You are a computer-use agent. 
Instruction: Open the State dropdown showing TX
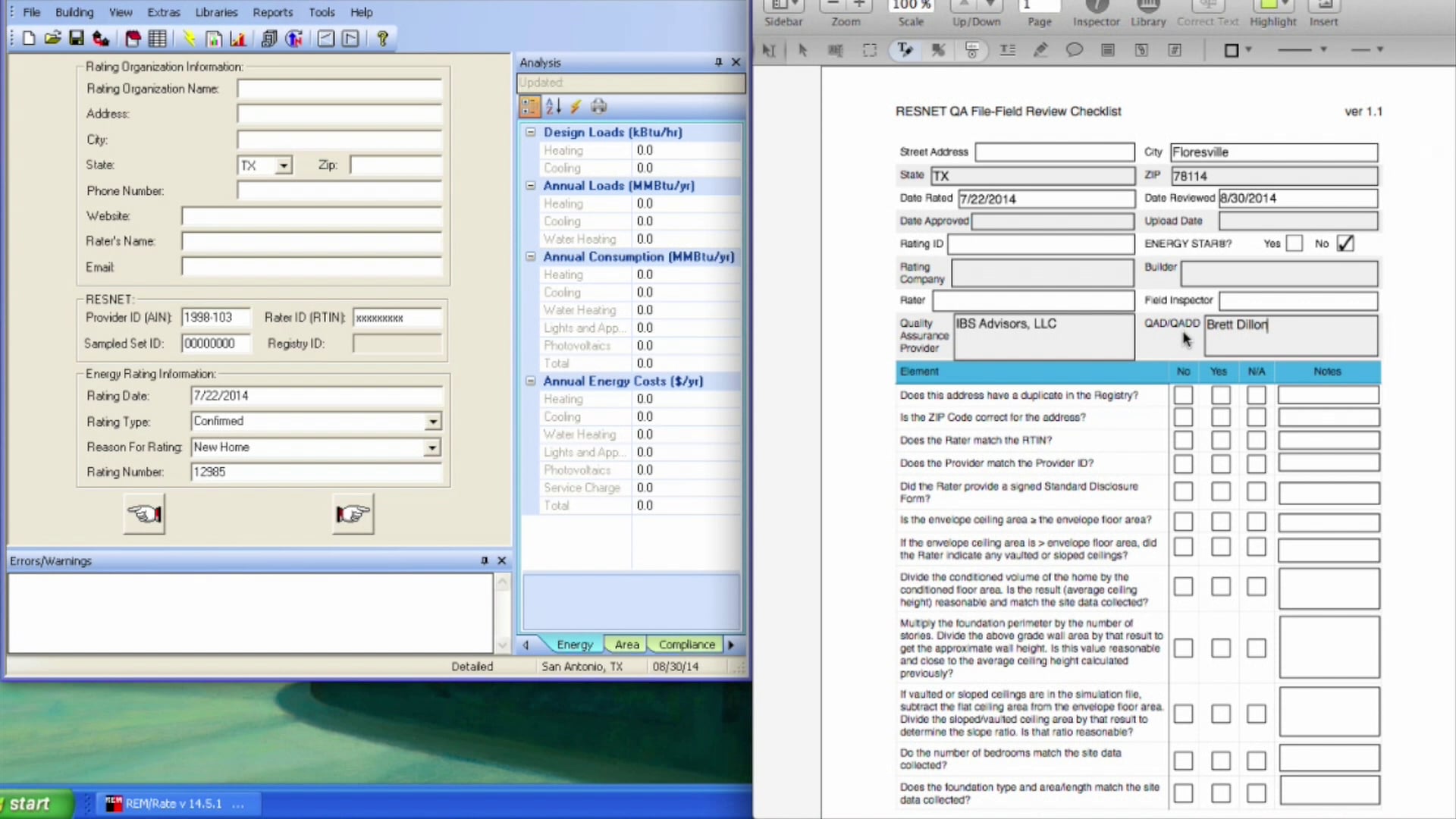[x=284, y=165]
